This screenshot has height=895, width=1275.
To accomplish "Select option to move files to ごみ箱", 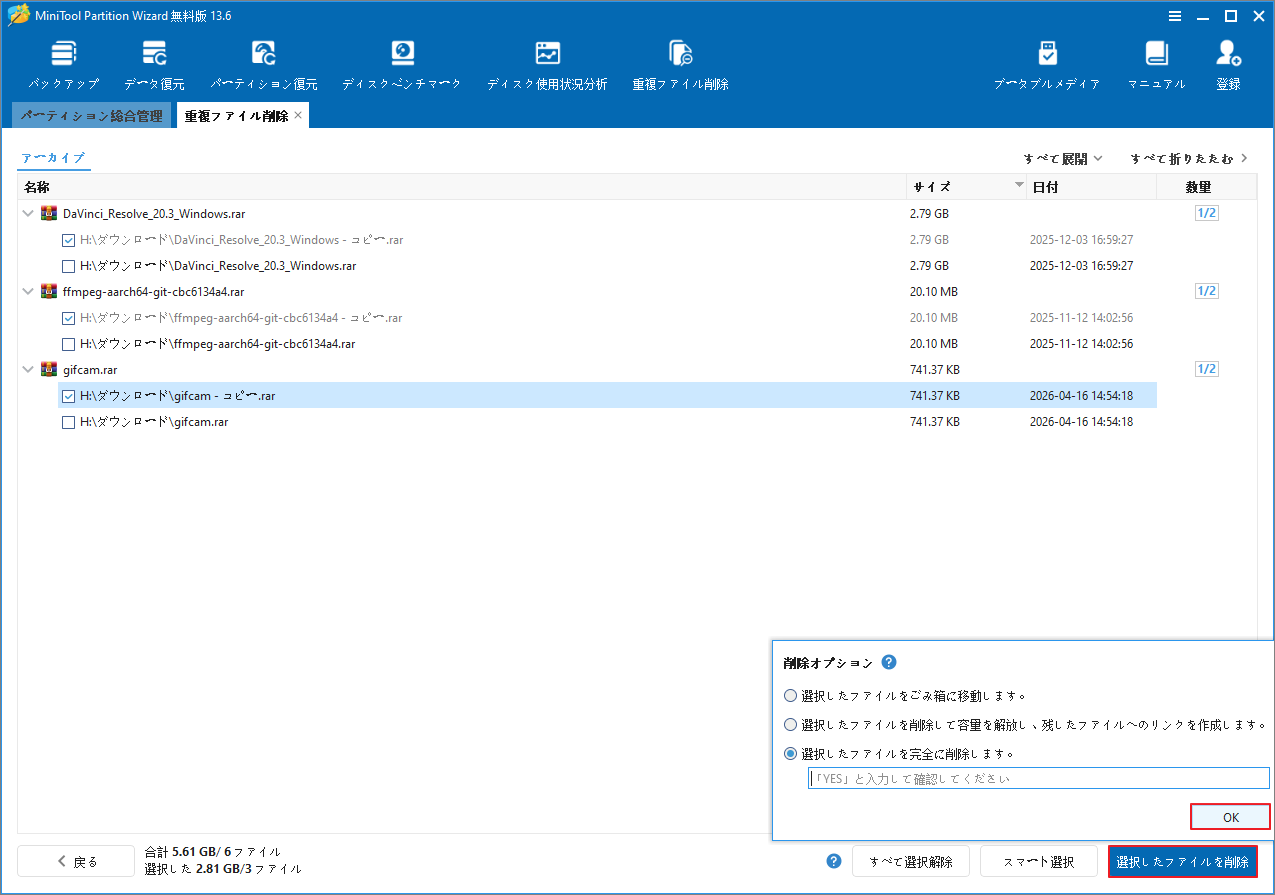I will pos(791,695).
